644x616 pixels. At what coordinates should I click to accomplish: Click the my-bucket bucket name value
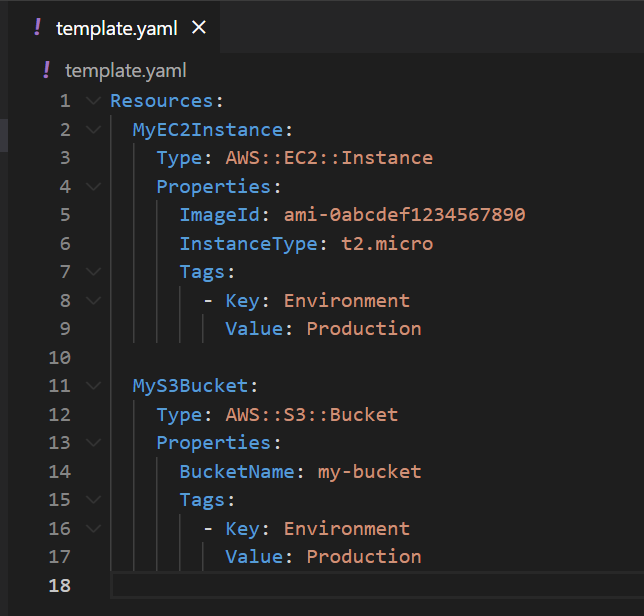point(369,472)
